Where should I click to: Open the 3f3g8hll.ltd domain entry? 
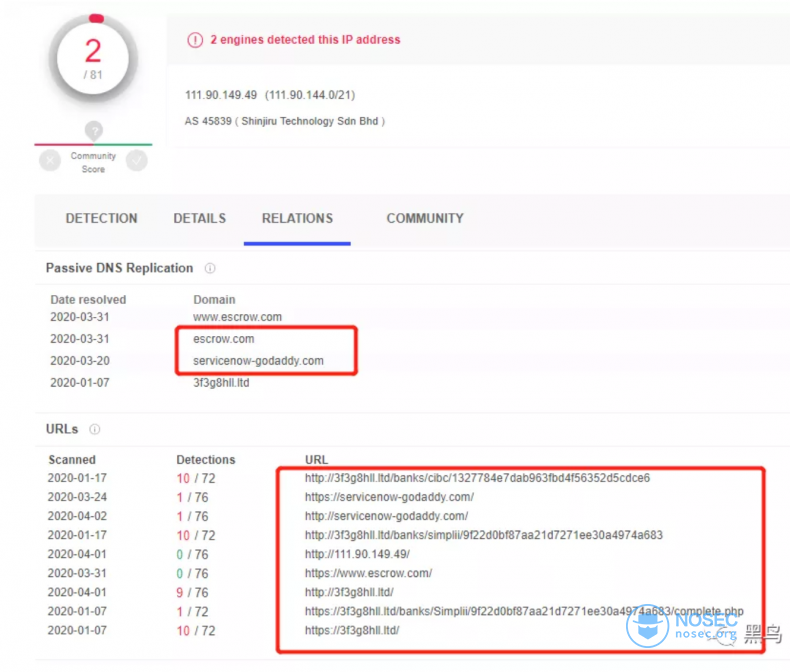(223, 383)
